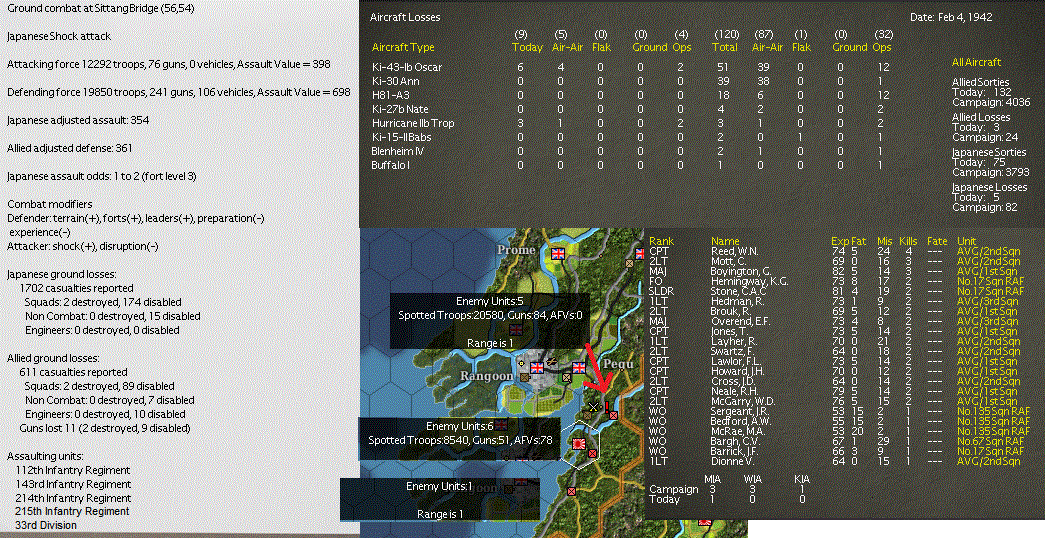Click the Unit header in the pilot list
The image size is (1045, 538).
click(966, 241)
